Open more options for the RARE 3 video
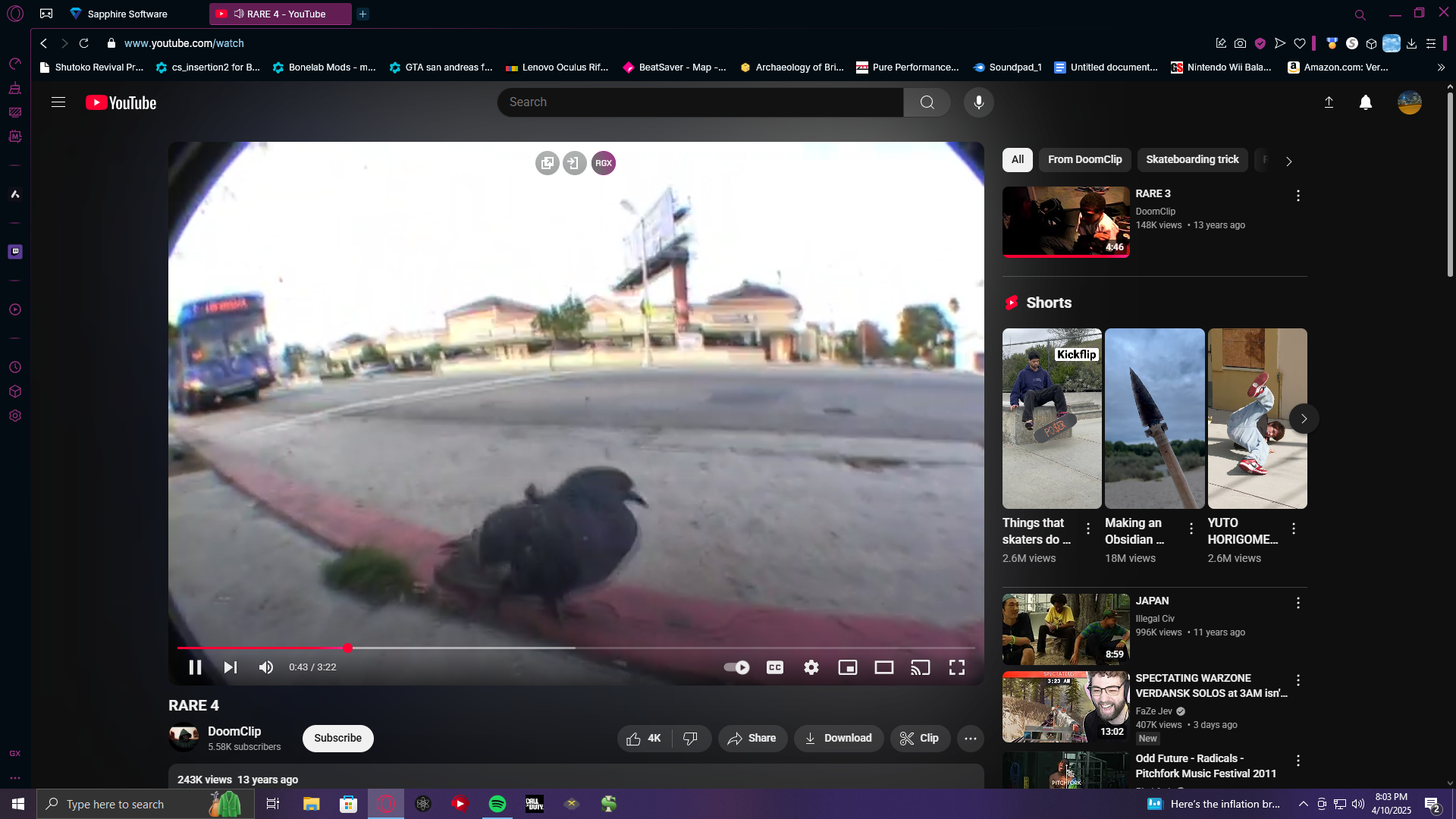The image size is (1456, 819). 1298,196
